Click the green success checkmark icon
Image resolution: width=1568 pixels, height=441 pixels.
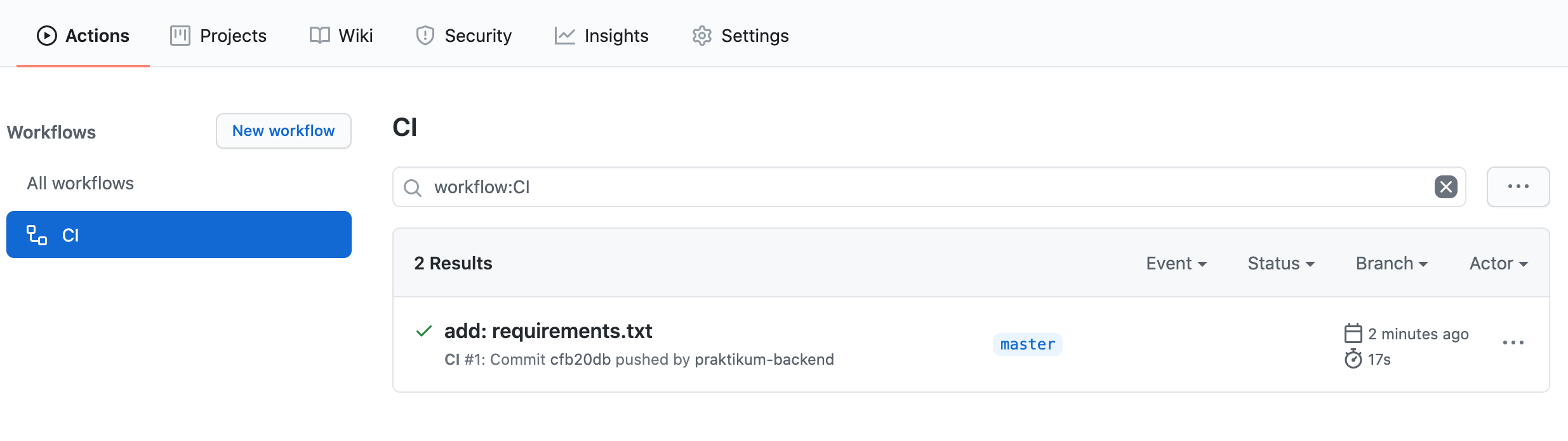424,331
